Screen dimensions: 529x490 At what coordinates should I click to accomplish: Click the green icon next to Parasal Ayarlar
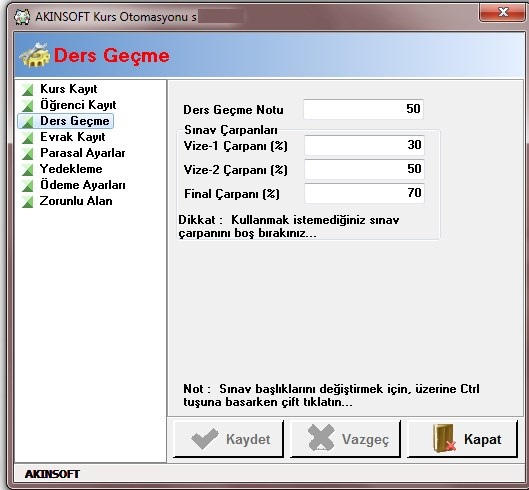tap(28, 154)
